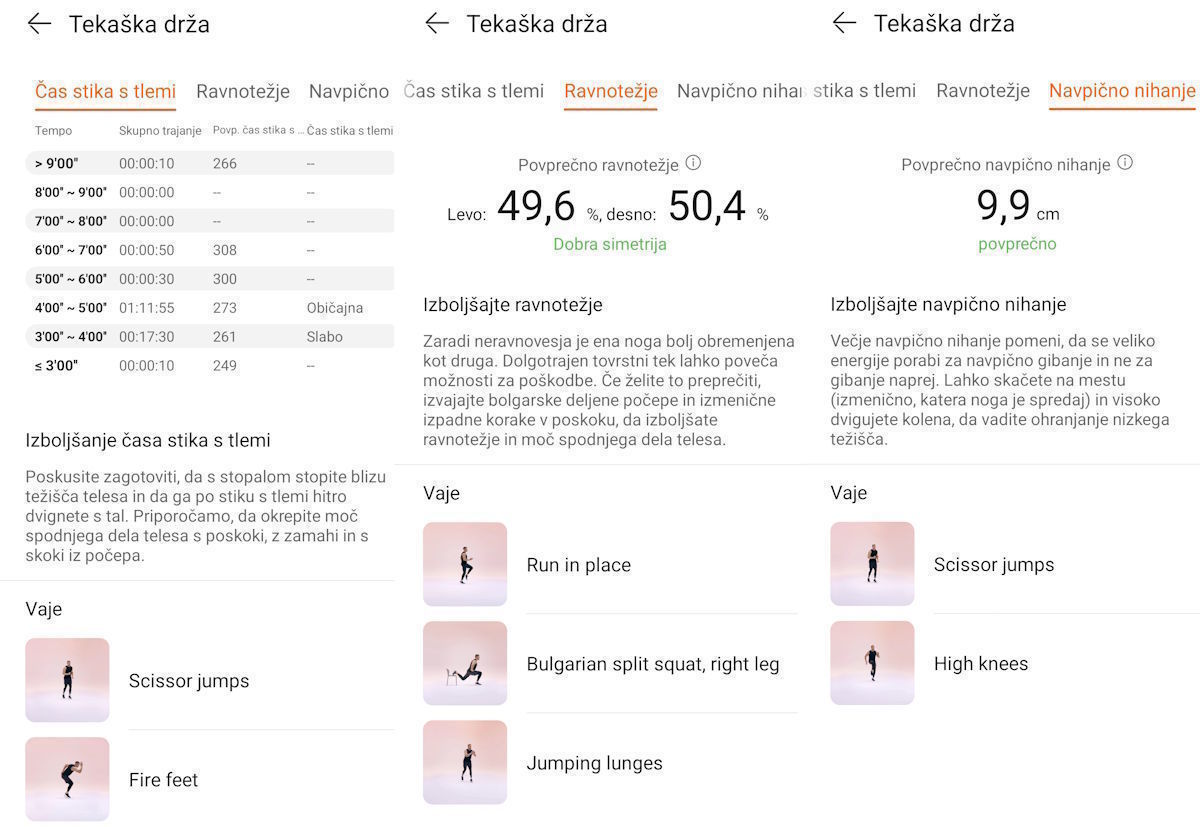Select the Run in place exercise image
Image resolution: width=1200 pixels, height=827 pixels.
[x=465, y=564]
